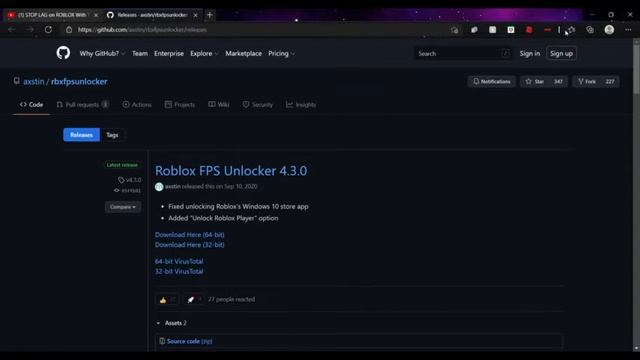Close the YouTube STOP LAG tab

[96, 15]
